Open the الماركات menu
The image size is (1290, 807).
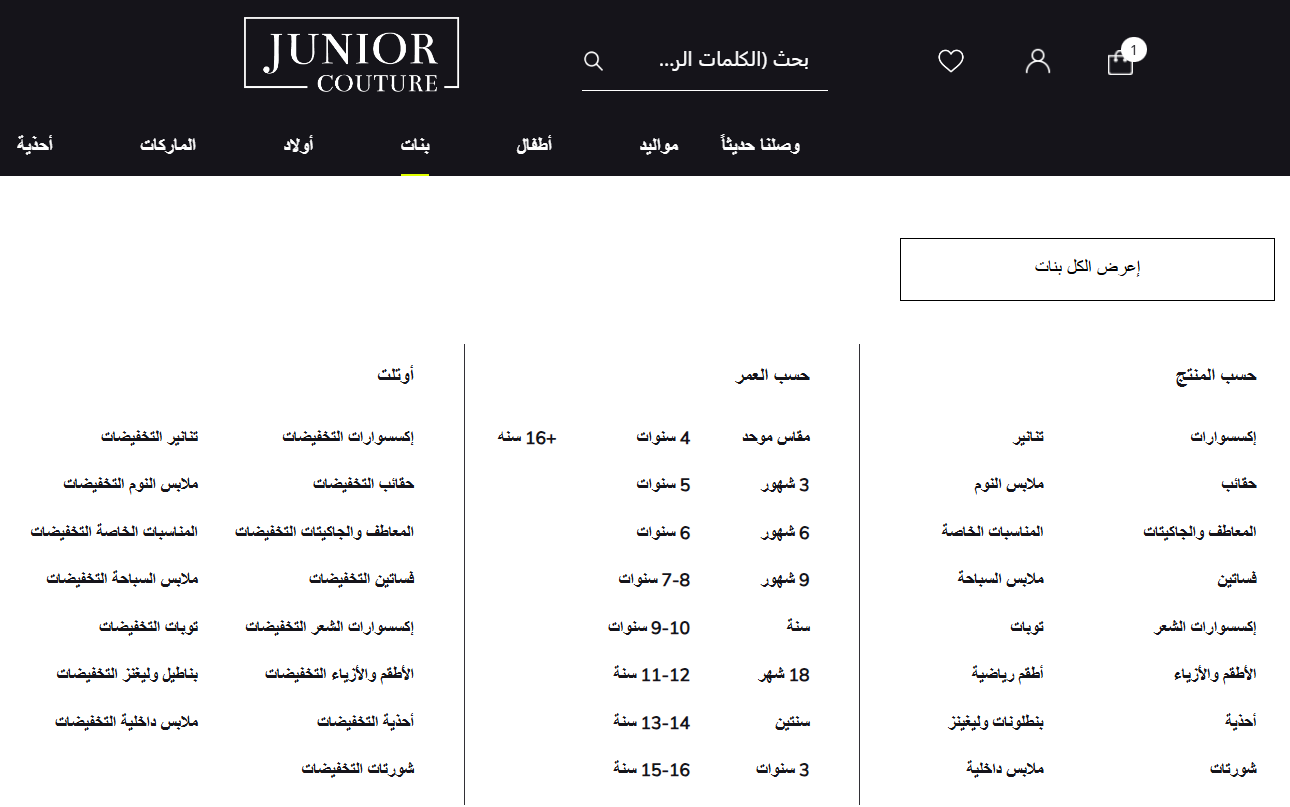coord(168,145)
